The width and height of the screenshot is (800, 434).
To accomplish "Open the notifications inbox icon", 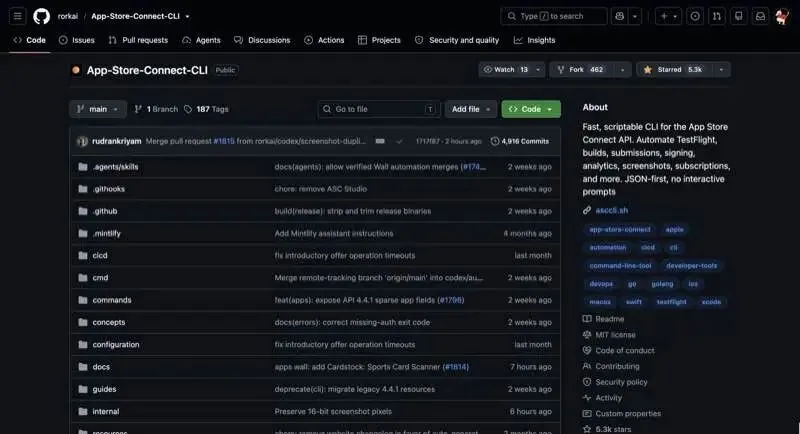I will 760,16.
